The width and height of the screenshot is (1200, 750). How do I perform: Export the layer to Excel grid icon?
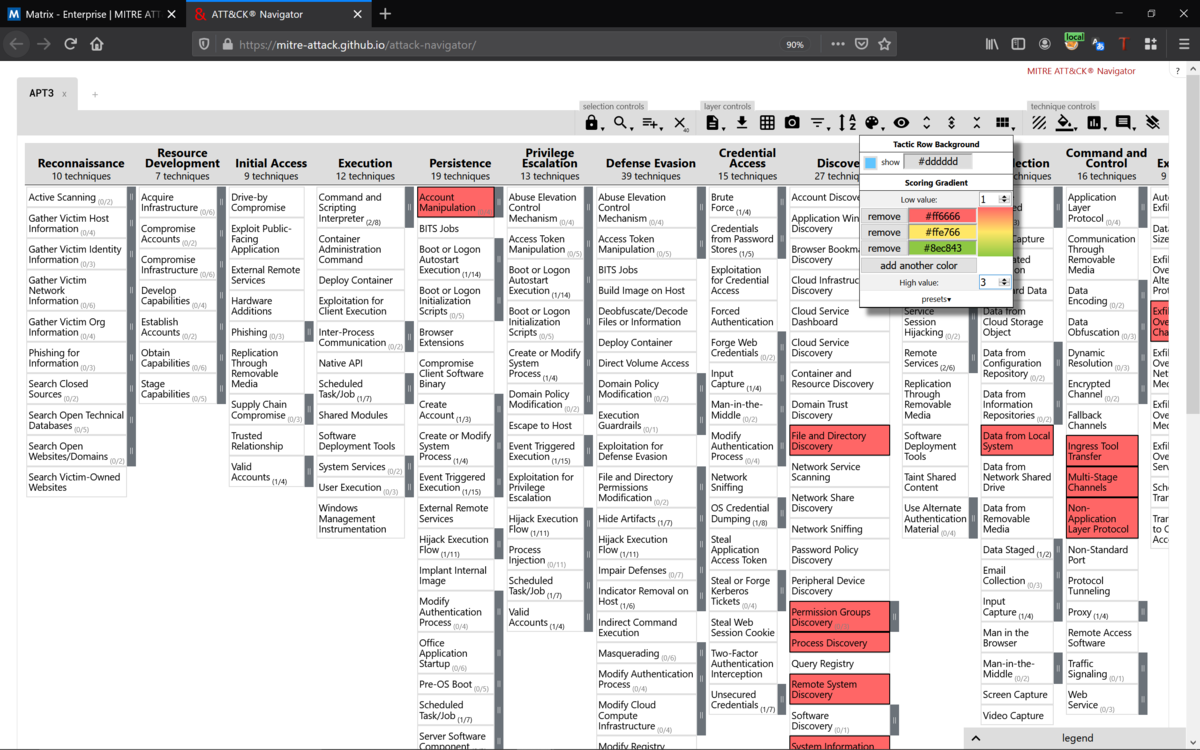[x=767, y=123]
